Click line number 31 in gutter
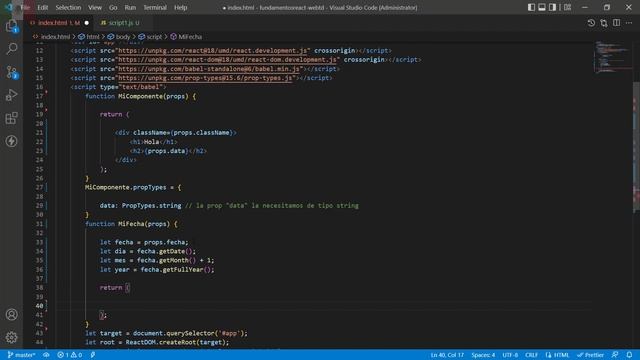 click(39, 224)
